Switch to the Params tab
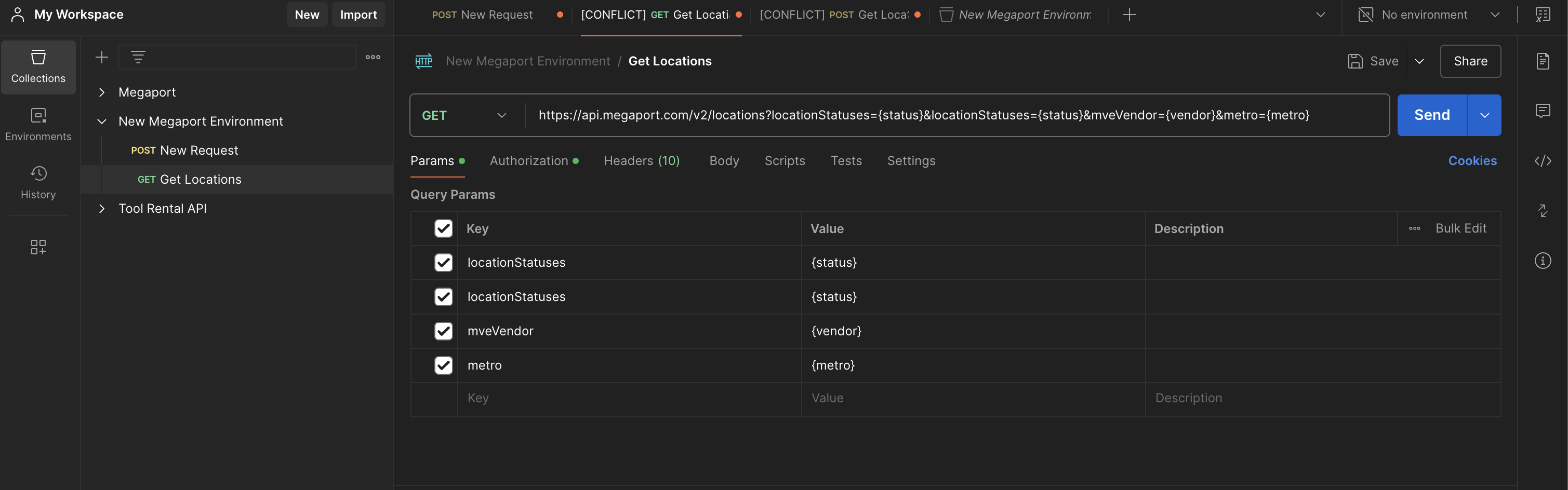 [x=437, y=161]
